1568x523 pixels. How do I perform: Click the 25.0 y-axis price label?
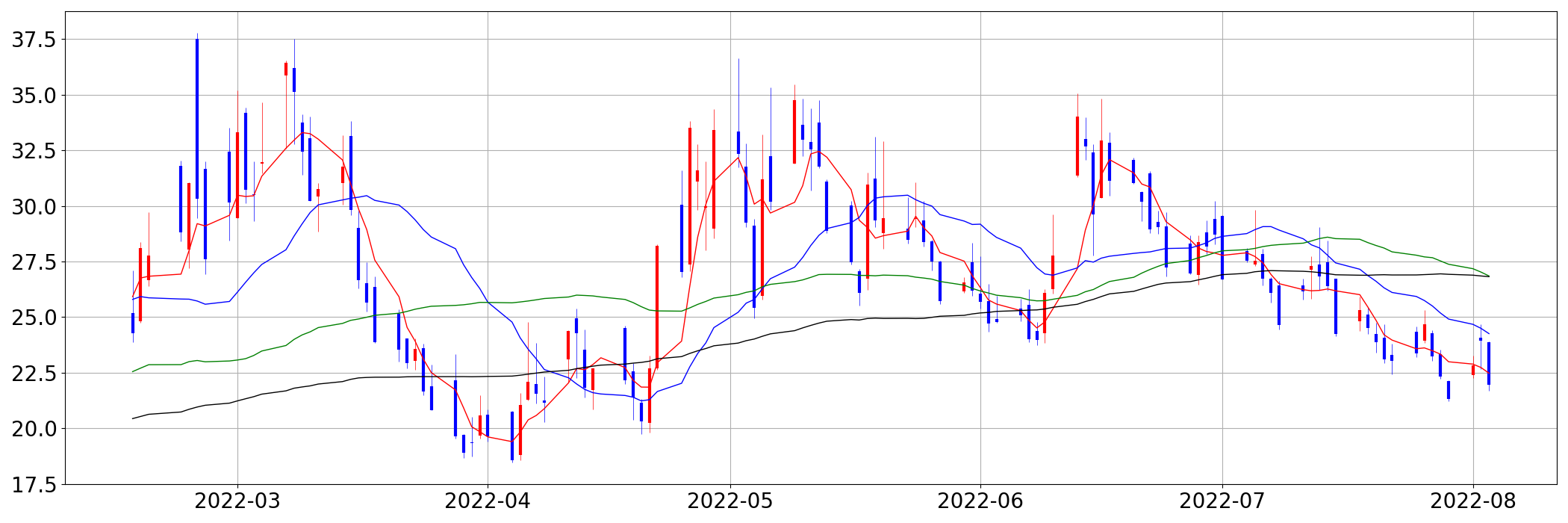pos(34,318)
